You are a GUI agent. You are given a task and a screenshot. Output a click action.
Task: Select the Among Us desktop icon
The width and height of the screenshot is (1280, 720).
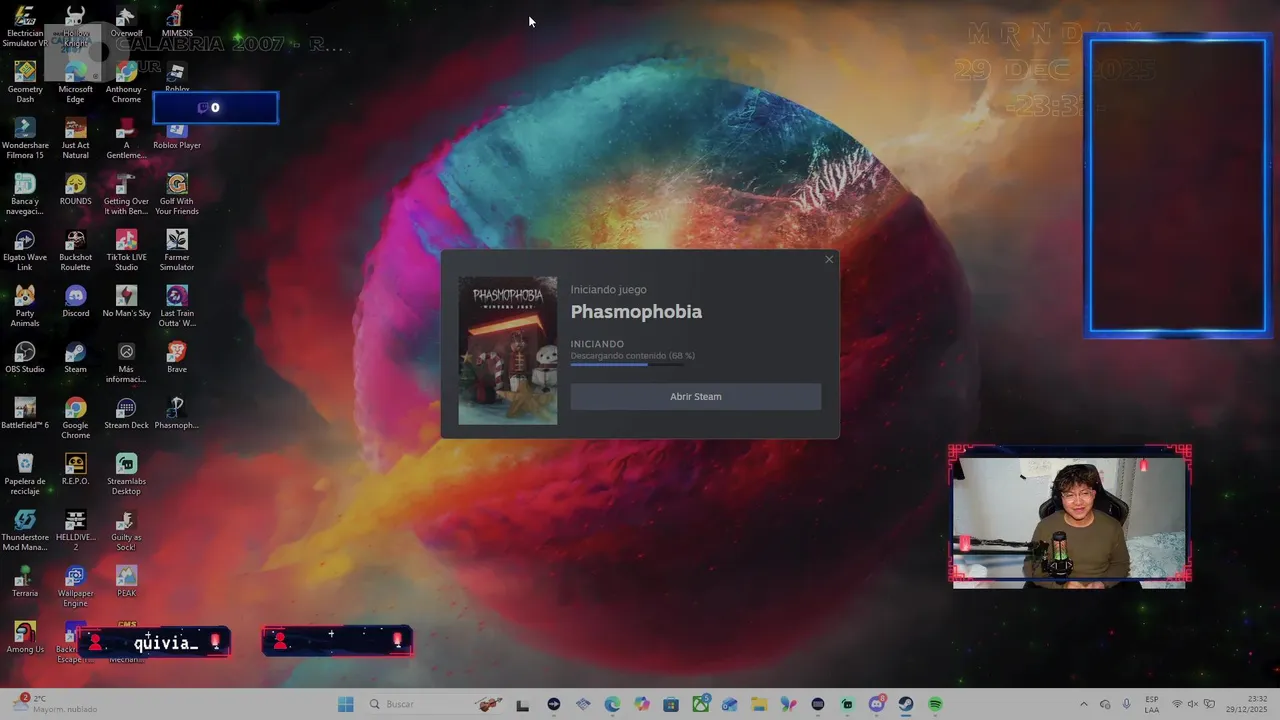(x=25, y=637)
